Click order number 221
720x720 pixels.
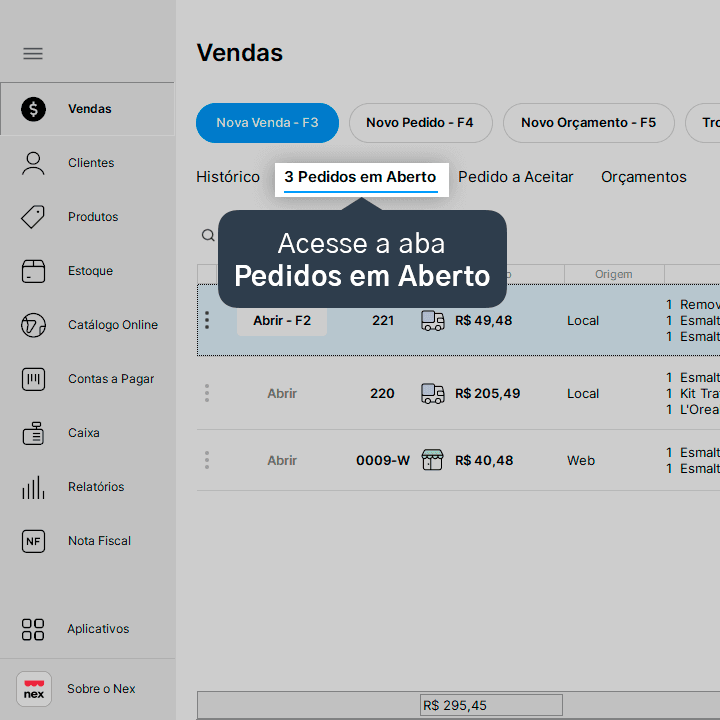coord(383,321)
